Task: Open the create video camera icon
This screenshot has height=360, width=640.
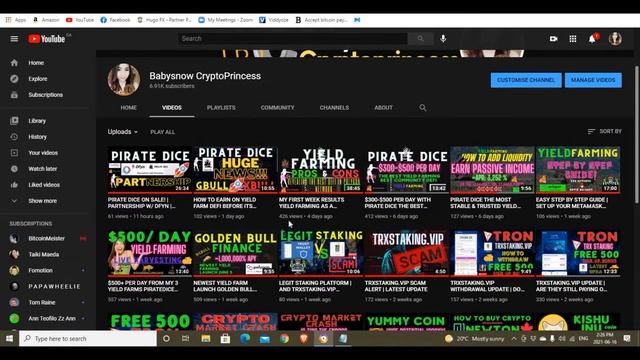Action: click(553, 39)
